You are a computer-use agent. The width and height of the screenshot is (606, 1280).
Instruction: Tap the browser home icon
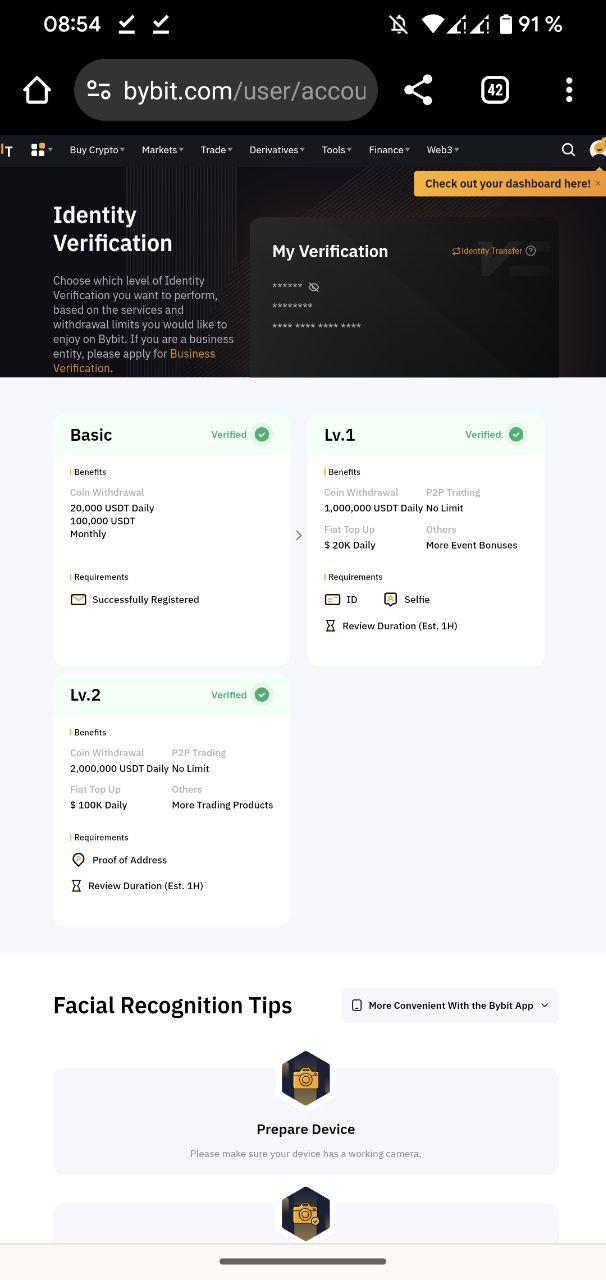(37, 90)
